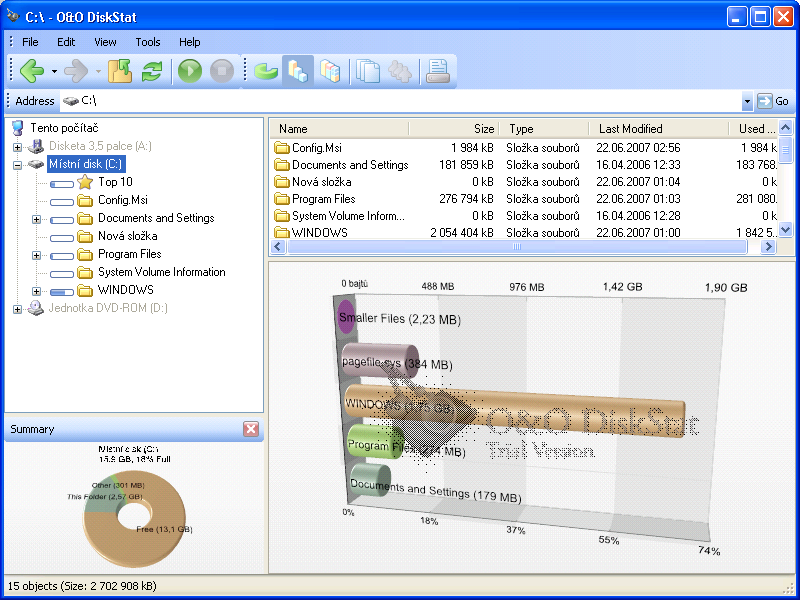Screen dimensions: 800x600
Task: Click the print report icon
Action: 438,71
